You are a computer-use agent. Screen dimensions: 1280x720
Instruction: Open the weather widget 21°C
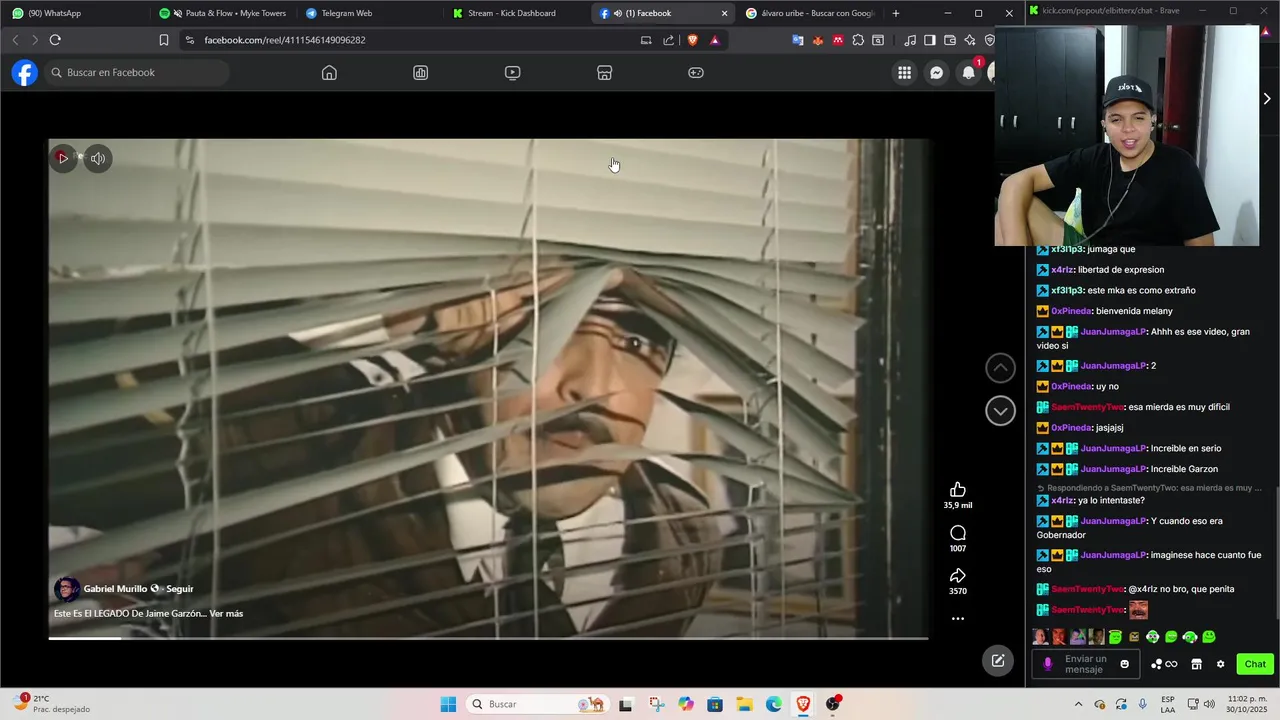(52, 704)
